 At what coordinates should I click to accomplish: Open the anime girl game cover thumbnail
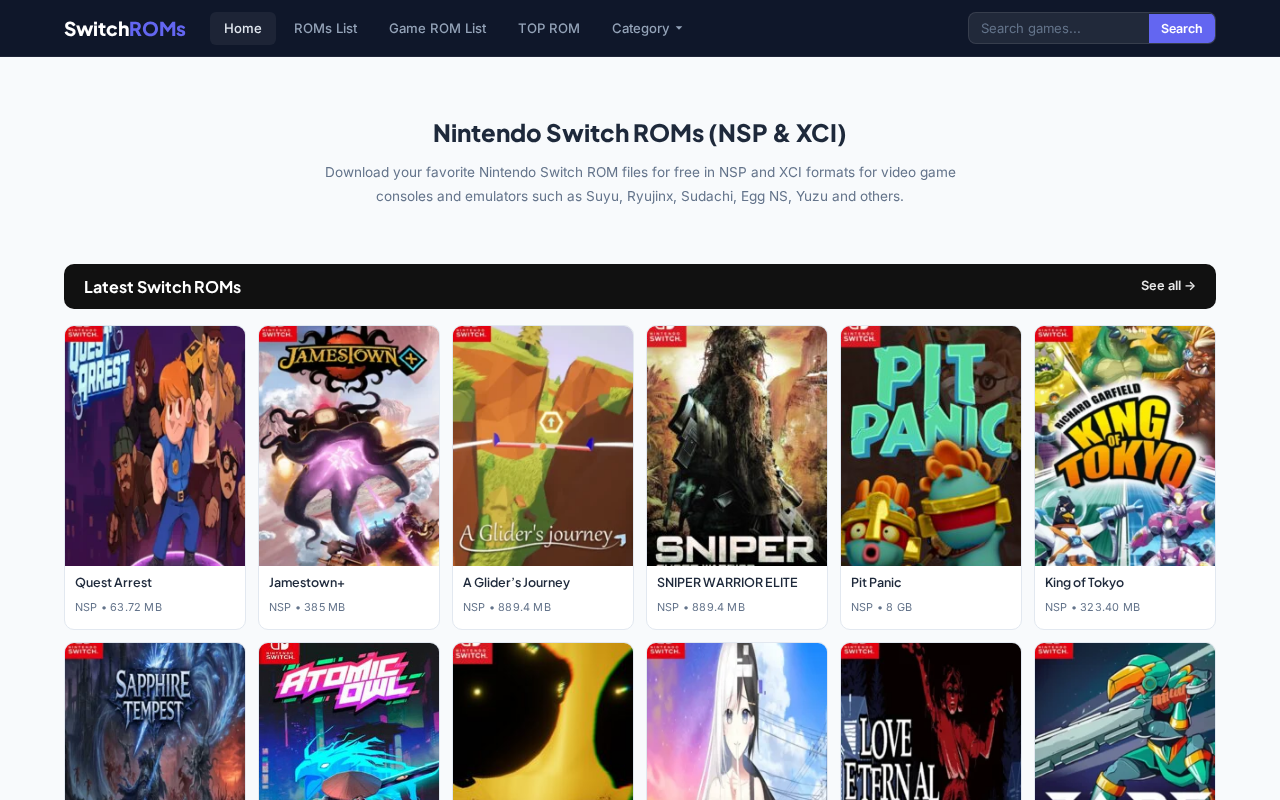tap(737, 721)
